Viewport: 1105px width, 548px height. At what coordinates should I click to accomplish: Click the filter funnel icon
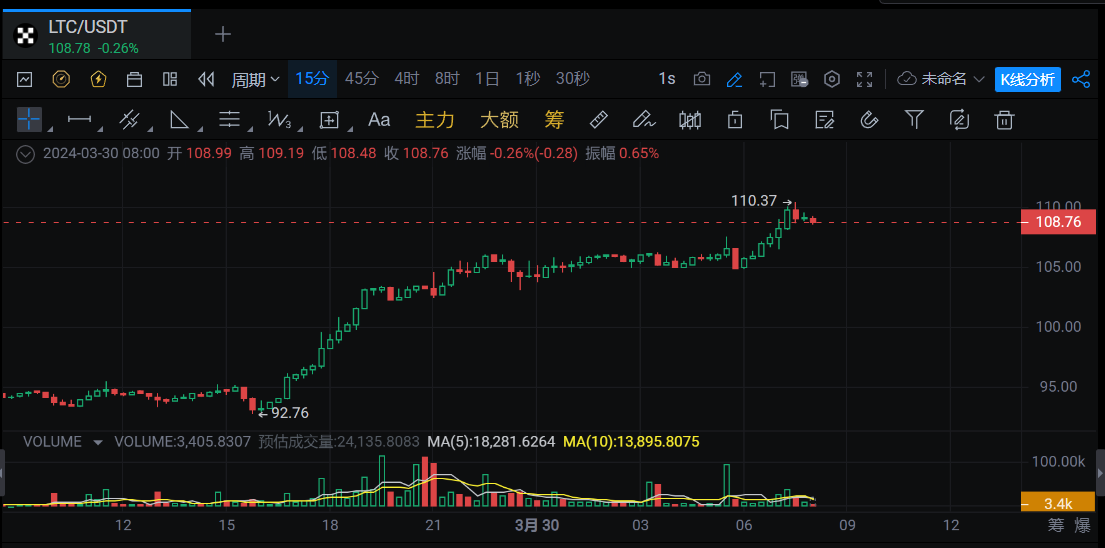[x=914, y=120]
